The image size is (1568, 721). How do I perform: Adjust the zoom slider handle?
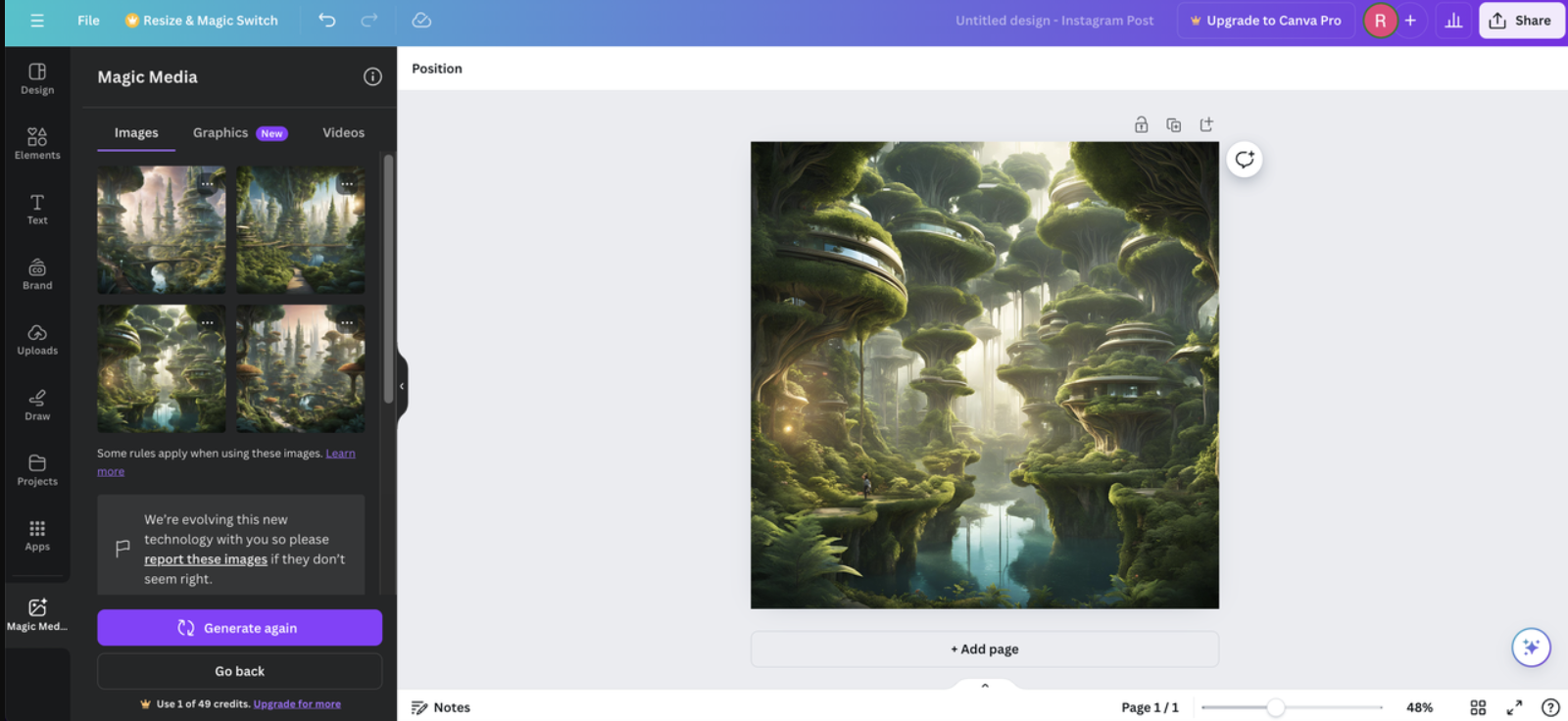(1275, 707)
